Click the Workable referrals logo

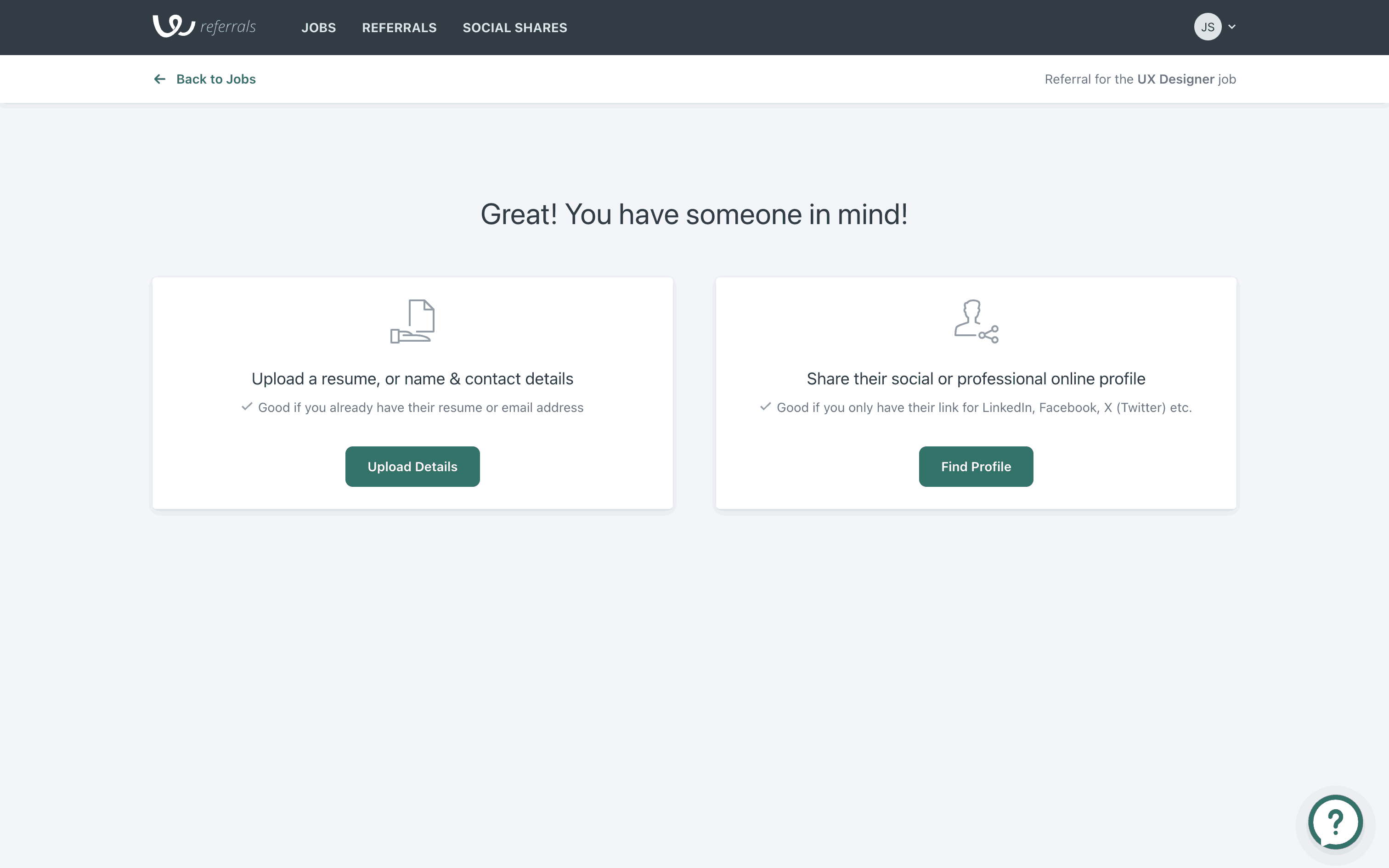point(174,27)
